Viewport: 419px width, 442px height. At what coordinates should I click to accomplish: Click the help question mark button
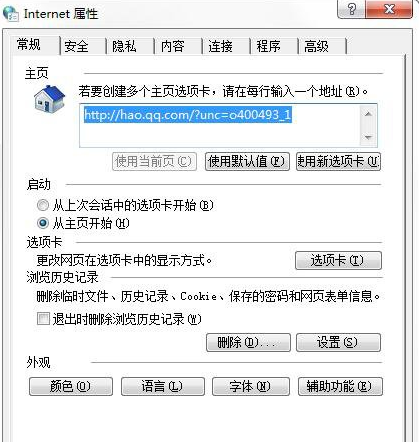[x=352, y=9]
